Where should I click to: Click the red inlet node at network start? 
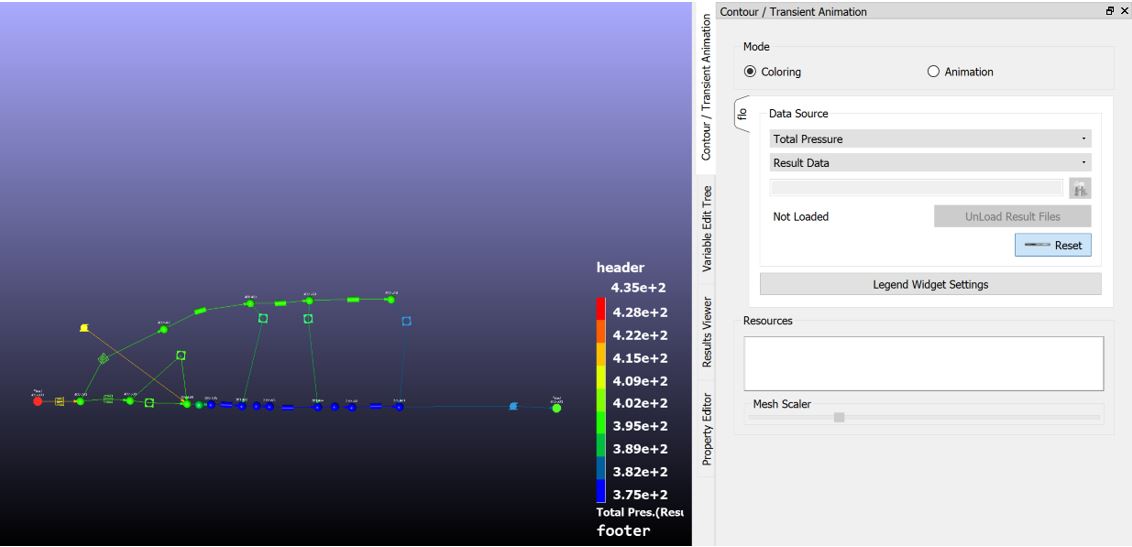pos(38,401)
